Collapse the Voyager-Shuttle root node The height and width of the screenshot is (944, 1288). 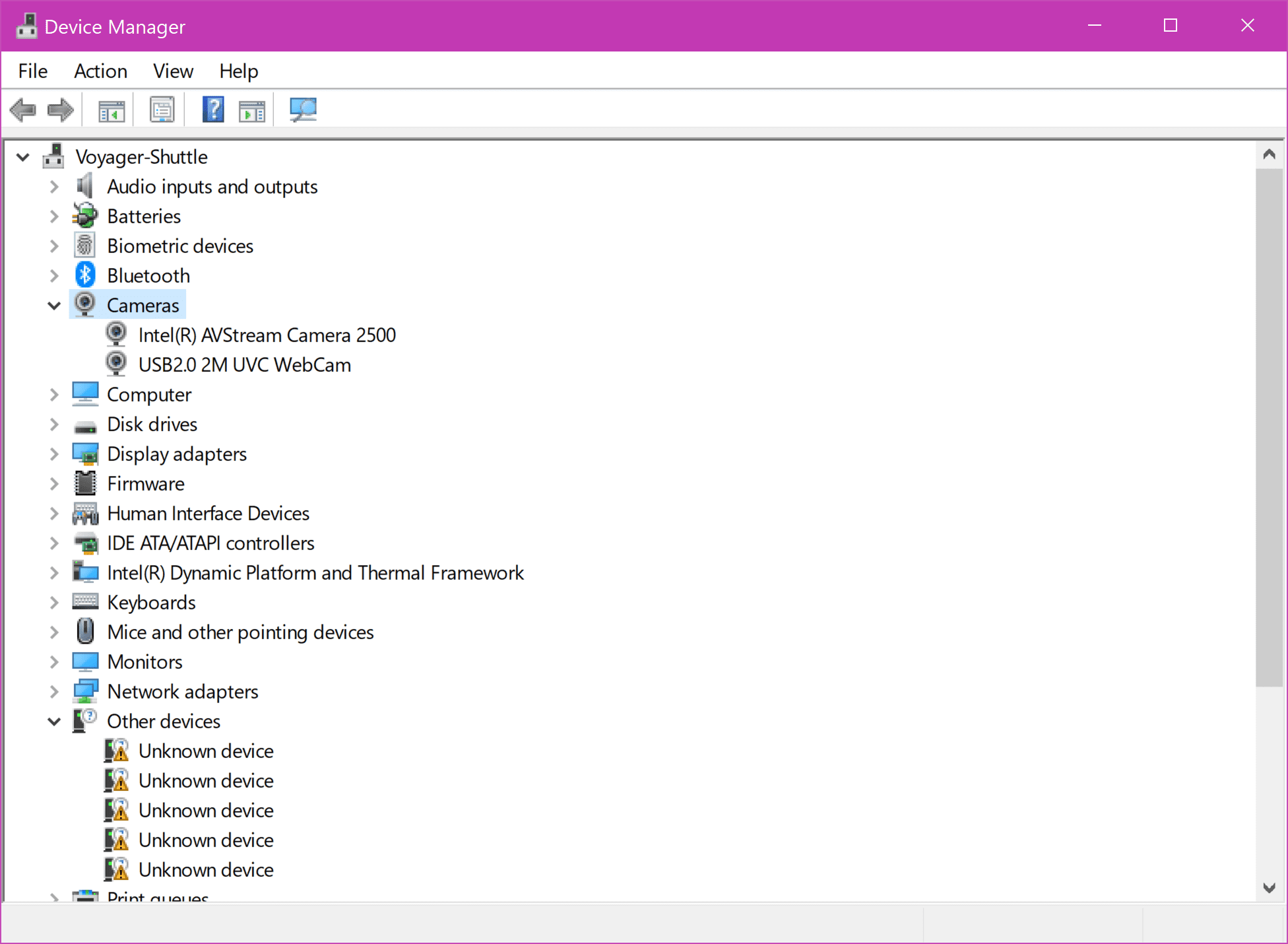click(23, 157)
